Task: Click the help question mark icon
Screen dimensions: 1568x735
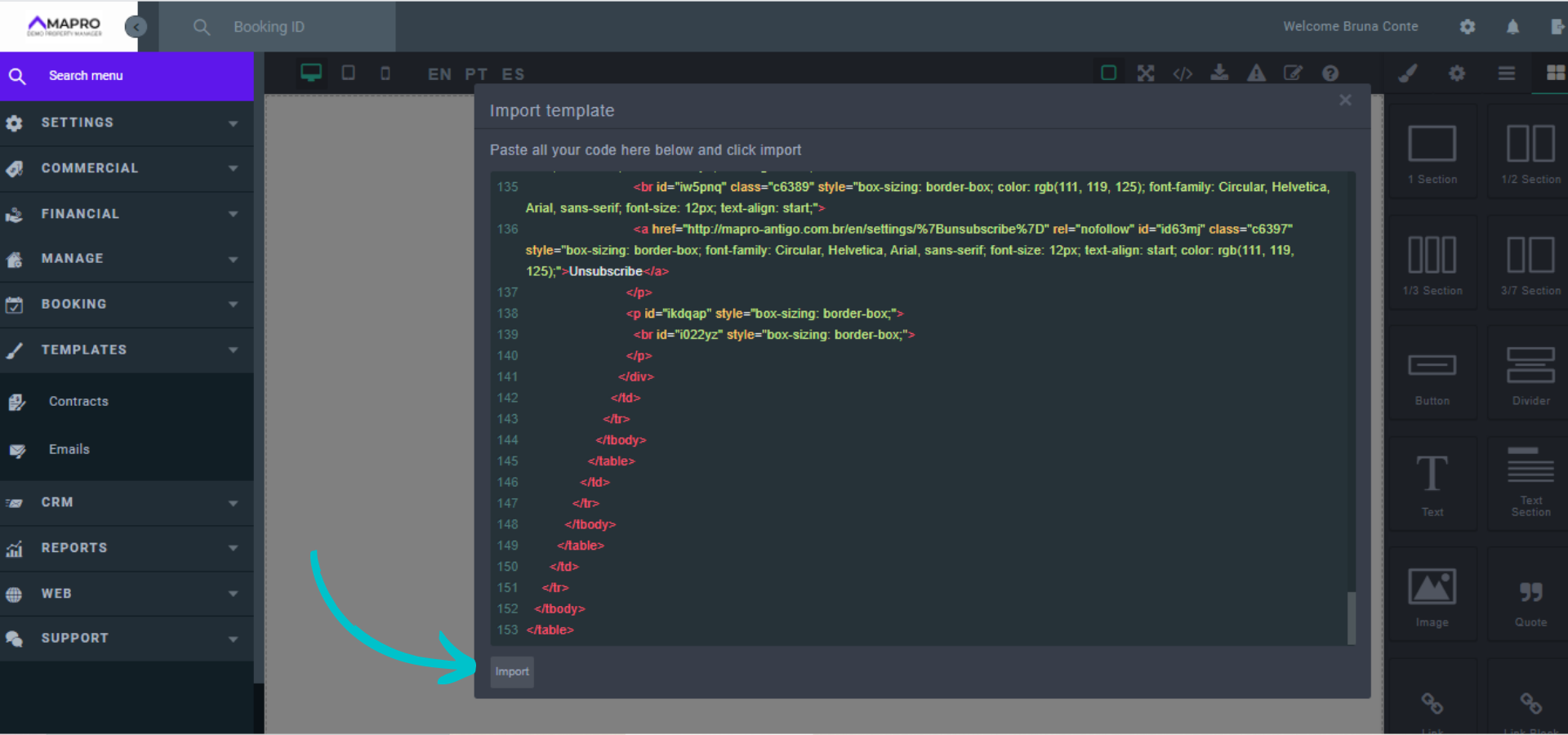Action: [x=1330, y=73]
